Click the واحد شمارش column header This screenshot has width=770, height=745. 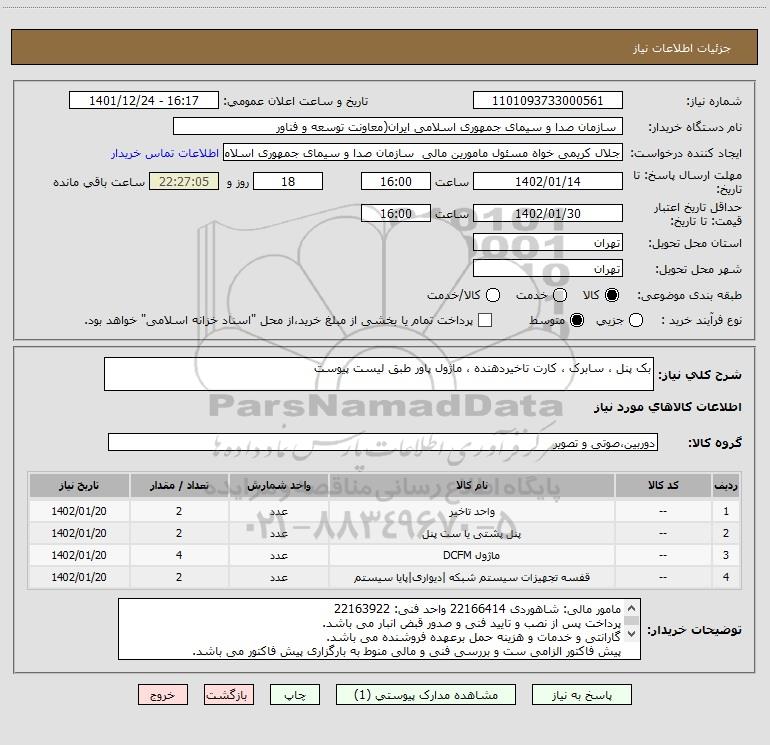click(x=278, y=485)
